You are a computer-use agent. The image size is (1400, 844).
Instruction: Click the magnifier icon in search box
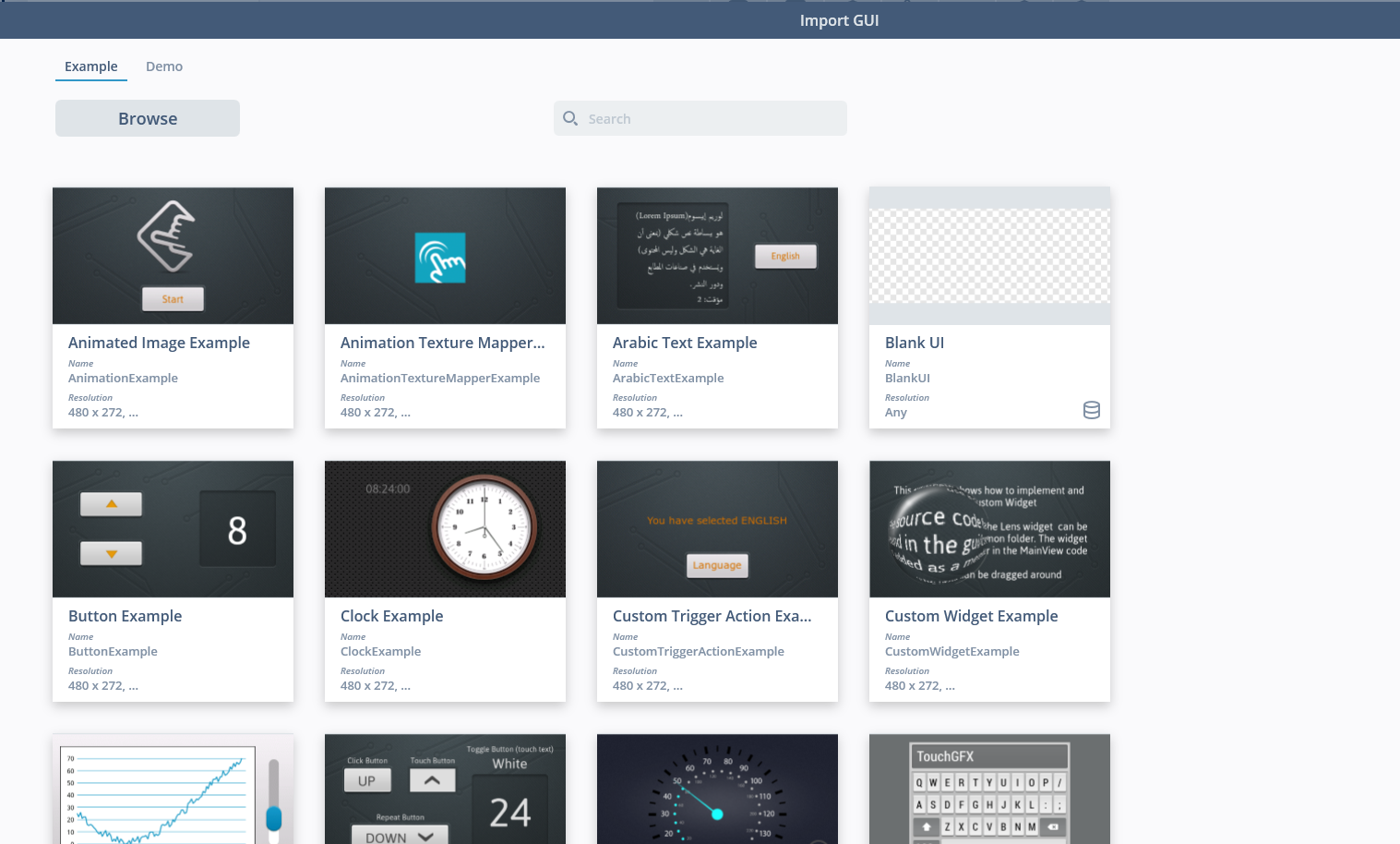[570, 118]
